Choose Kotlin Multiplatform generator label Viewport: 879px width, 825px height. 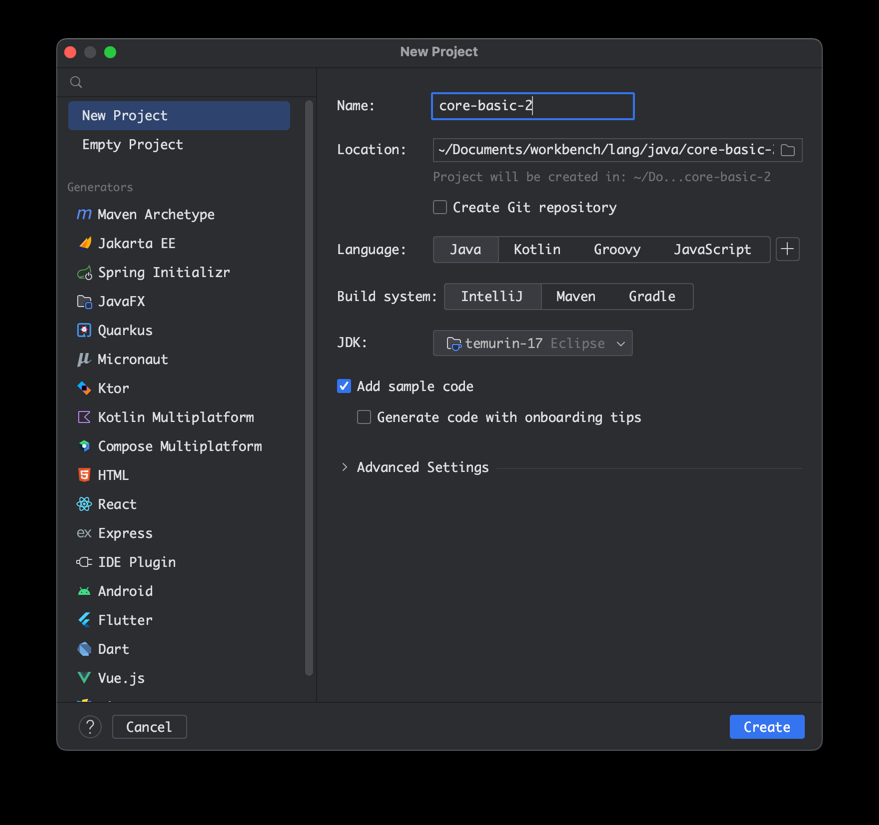[176, 418]
